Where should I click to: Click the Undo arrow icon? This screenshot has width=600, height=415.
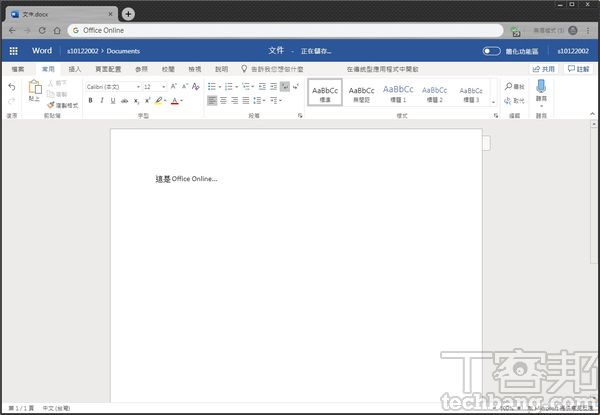click(x=12, y=87)
